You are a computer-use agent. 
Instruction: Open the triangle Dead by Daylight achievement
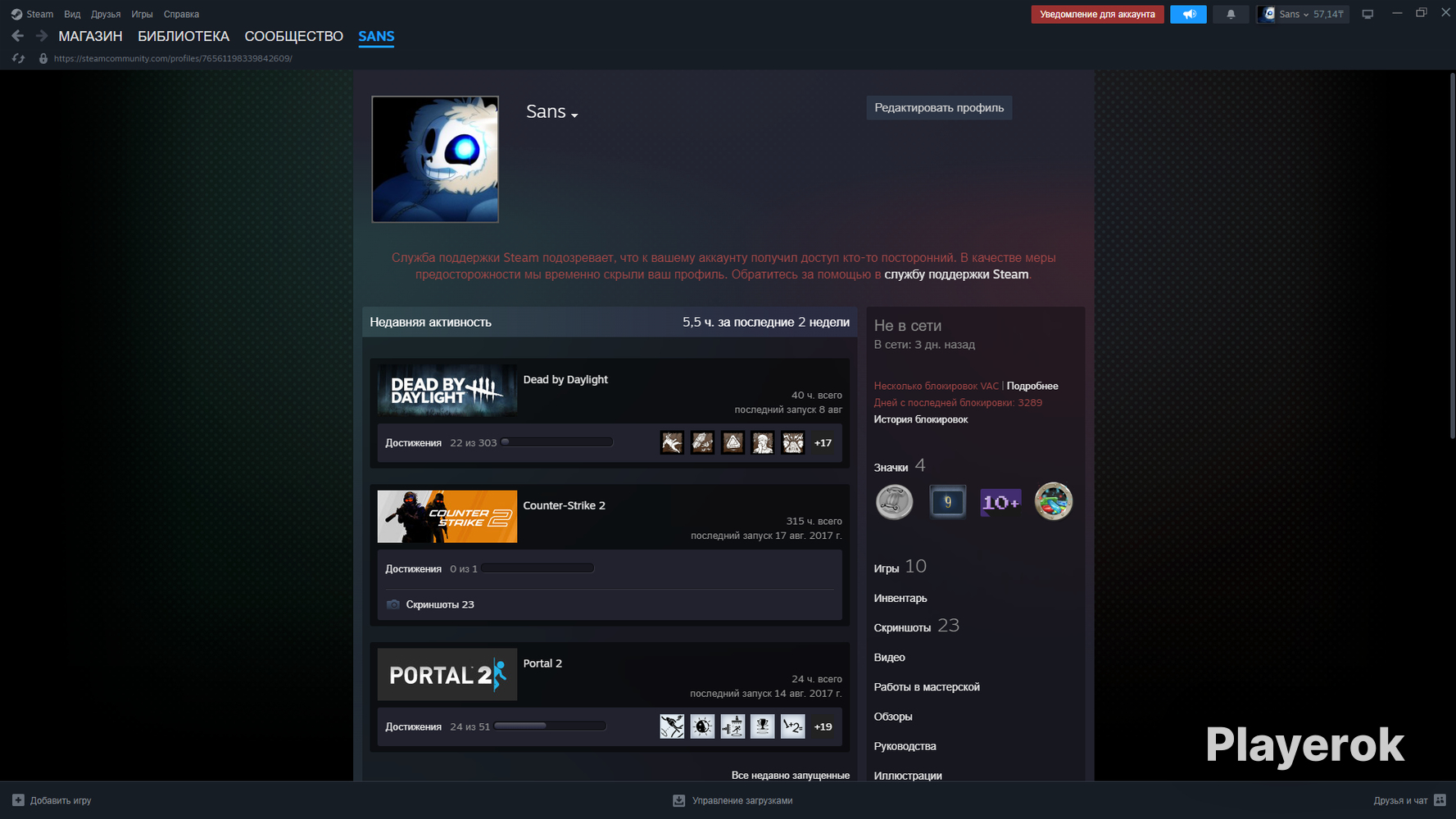733,443
